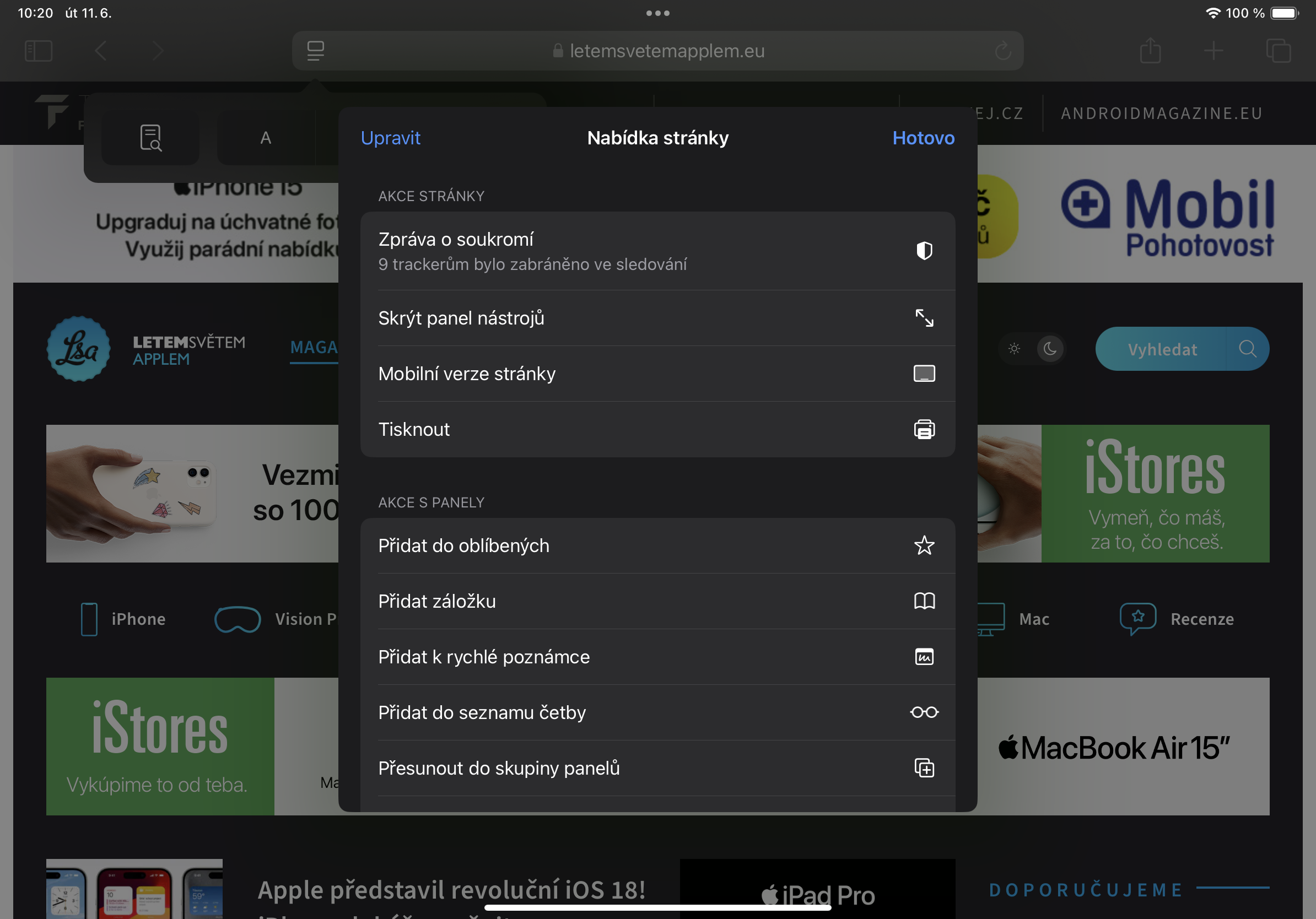1316x919 pixels.
Task: Tap the printer icon next to Tisknout
Action: coord(925,429)
